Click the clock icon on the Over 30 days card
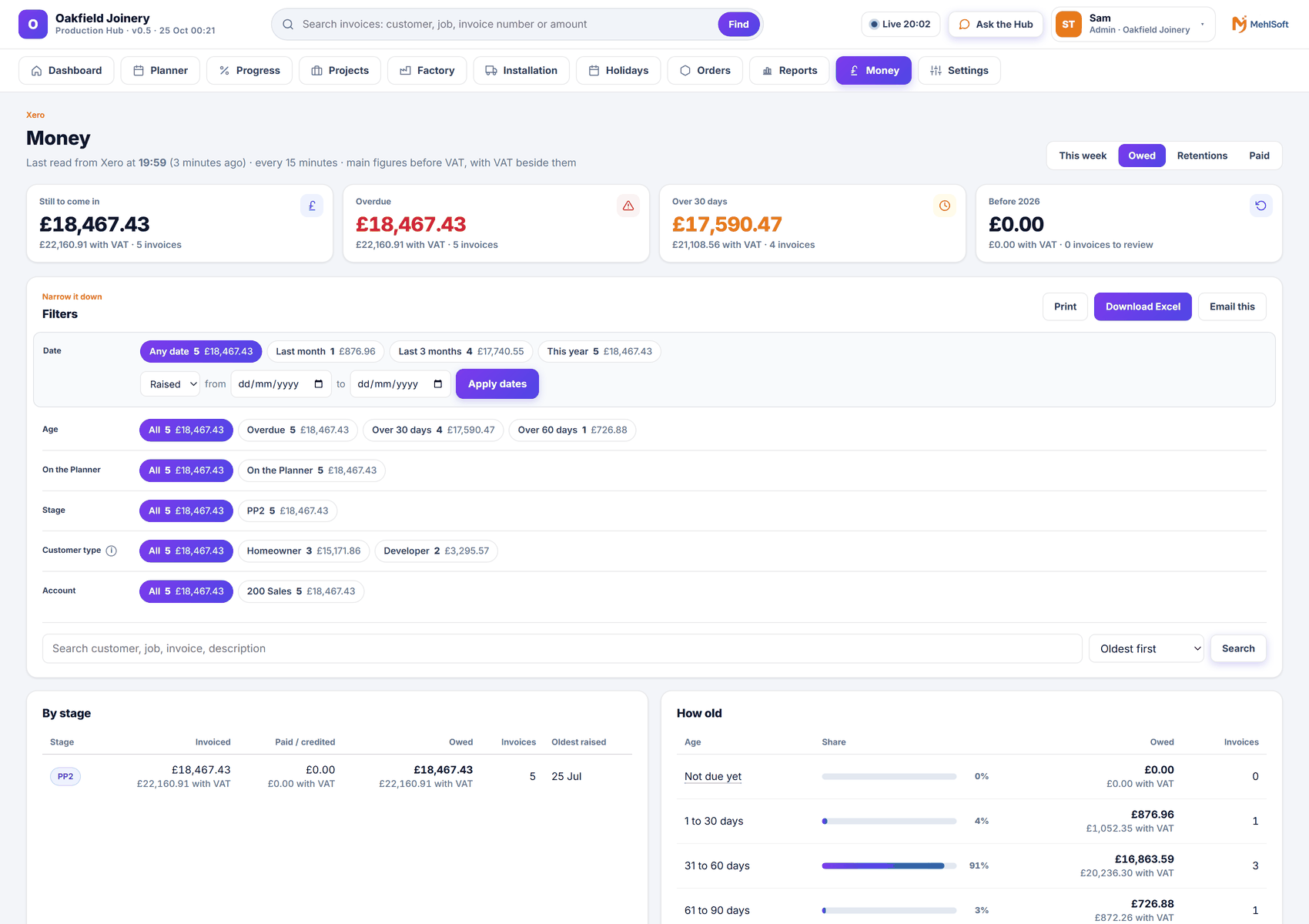This screenshot has height=924, width=1309. [x=945, y=206]
